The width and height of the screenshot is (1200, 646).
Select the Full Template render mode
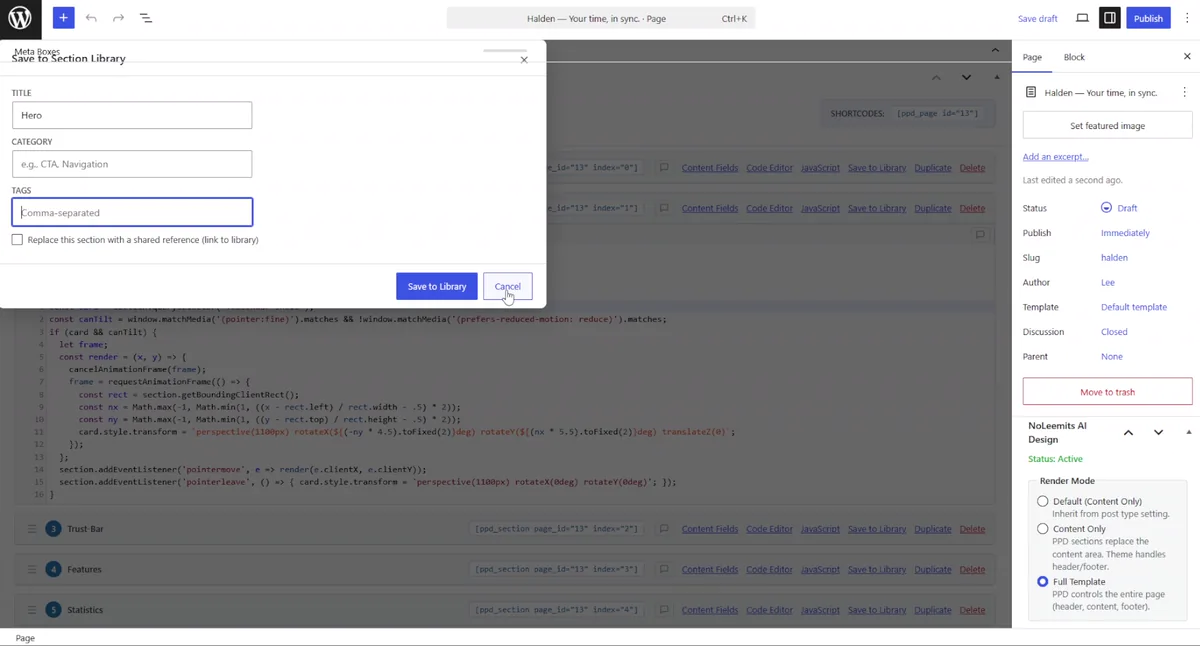[x=1043, y=581]
